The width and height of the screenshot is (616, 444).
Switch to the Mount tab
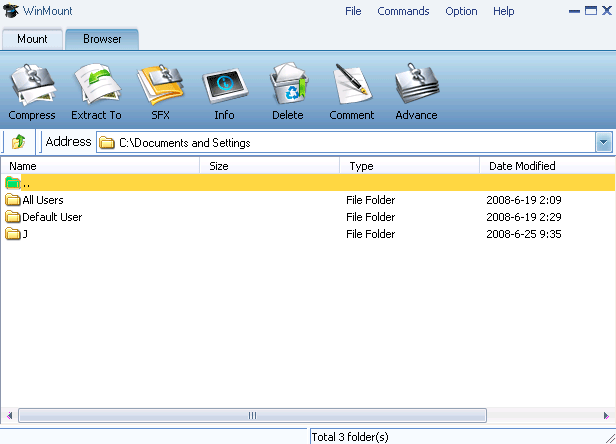pos(32,39)
